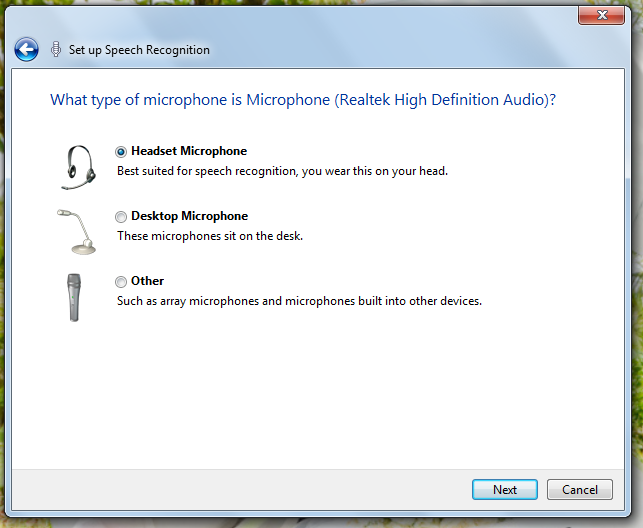The width and height of the screenshot is (643, 528).
Task: Click the headset microphone picture
Action: click(78, 167)
